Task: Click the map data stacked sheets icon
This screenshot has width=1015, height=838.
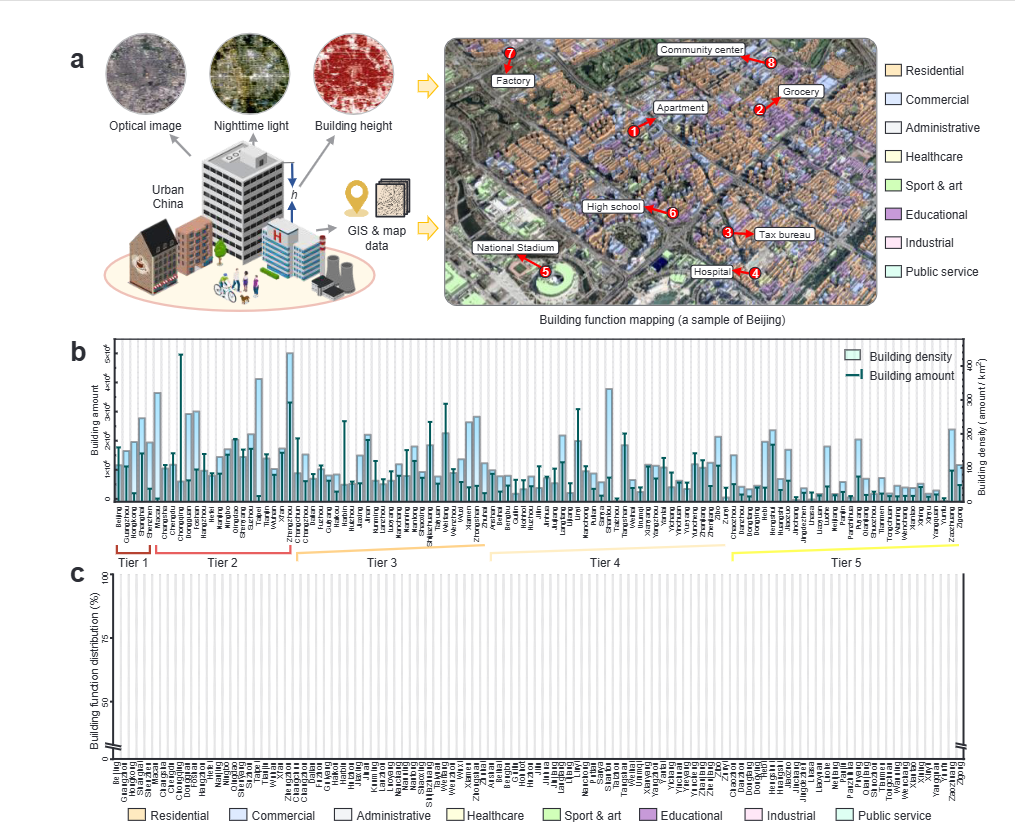Action: [x=392, y=198]
